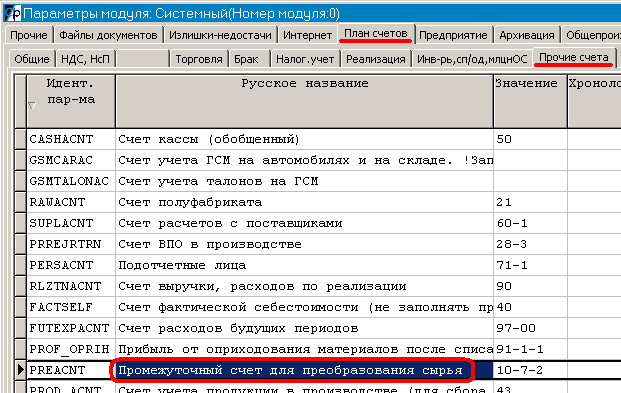Select the FACTSELF parameter cell

point(70,307)
